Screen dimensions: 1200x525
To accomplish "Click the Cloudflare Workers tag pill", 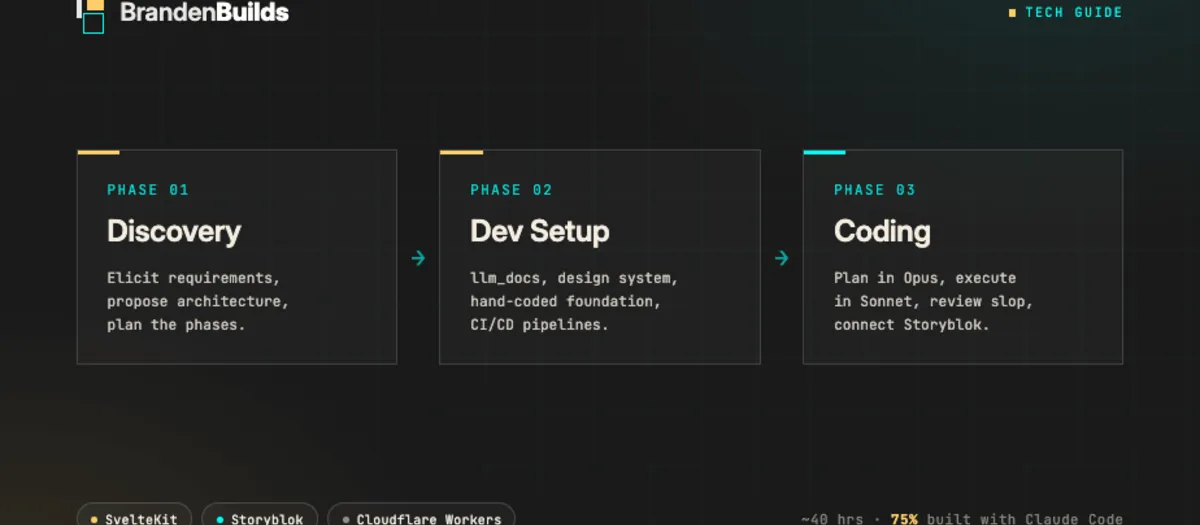I will [x=421, y=515].
